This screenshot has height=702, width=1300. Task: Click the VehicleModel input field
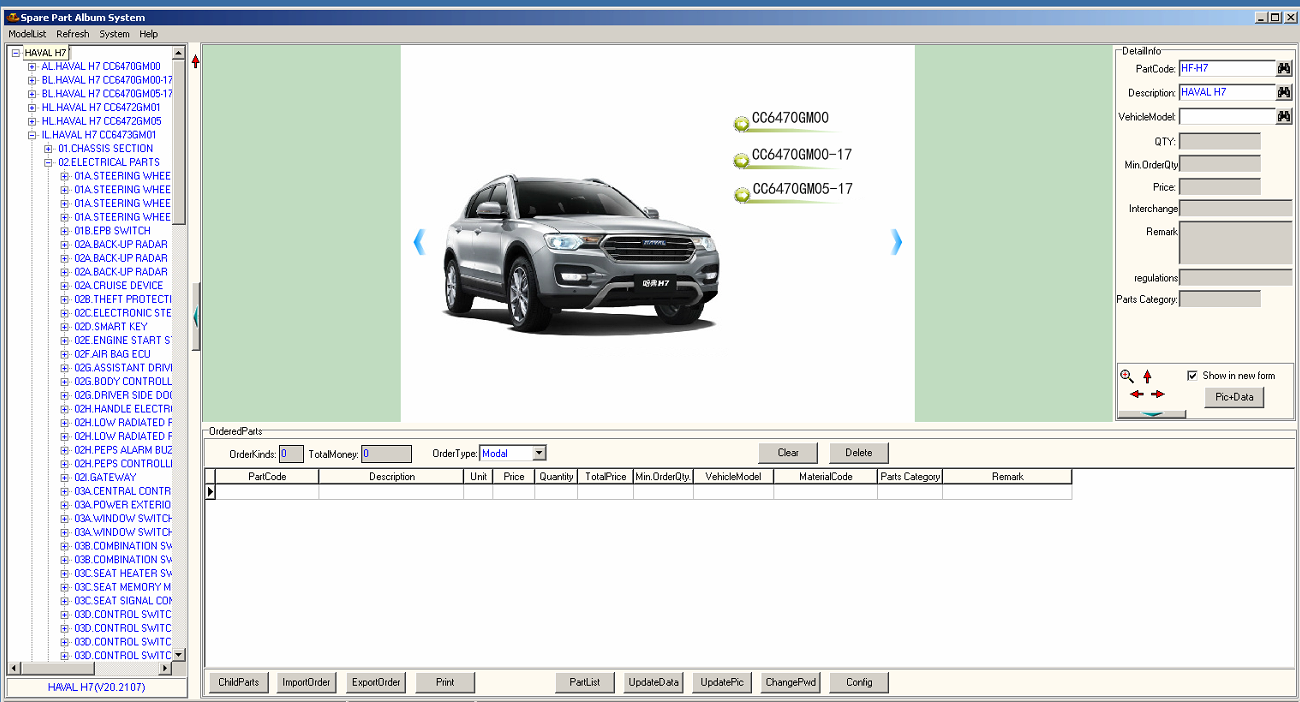pos(1226,117)
